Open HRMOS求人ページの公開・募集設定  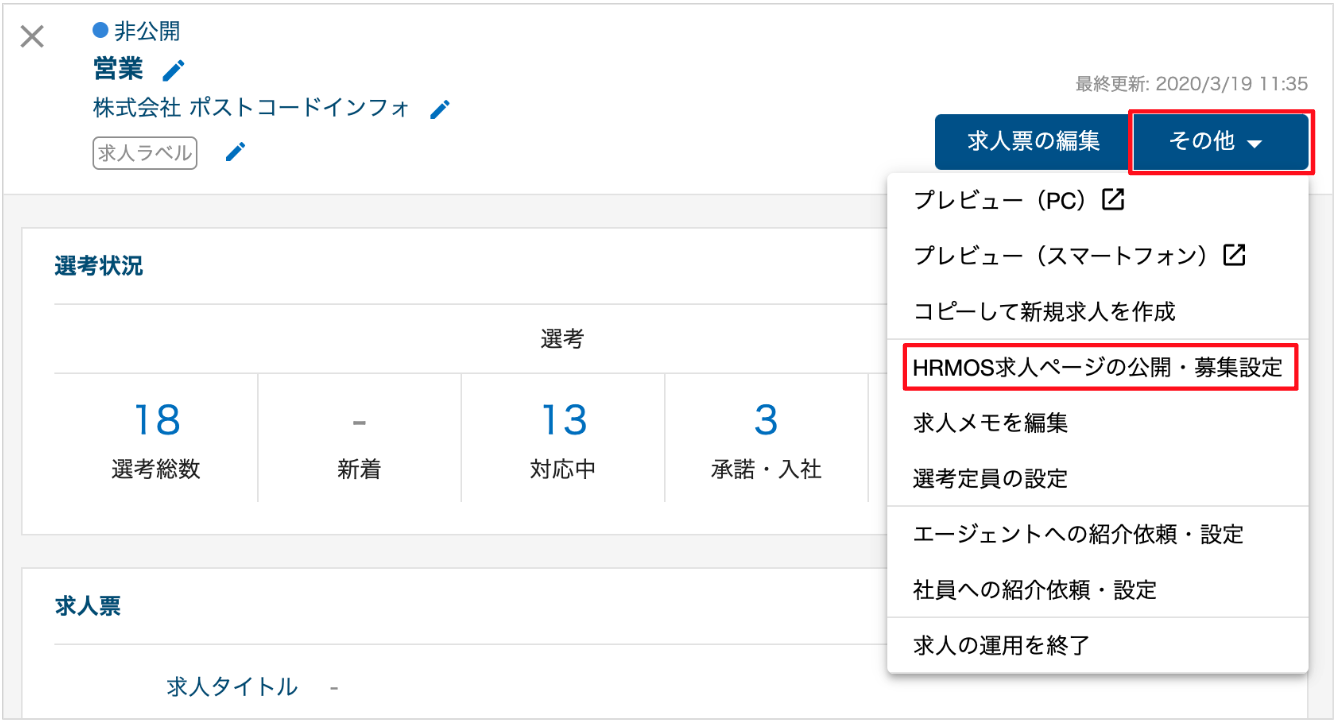(x=1097, y=367)
